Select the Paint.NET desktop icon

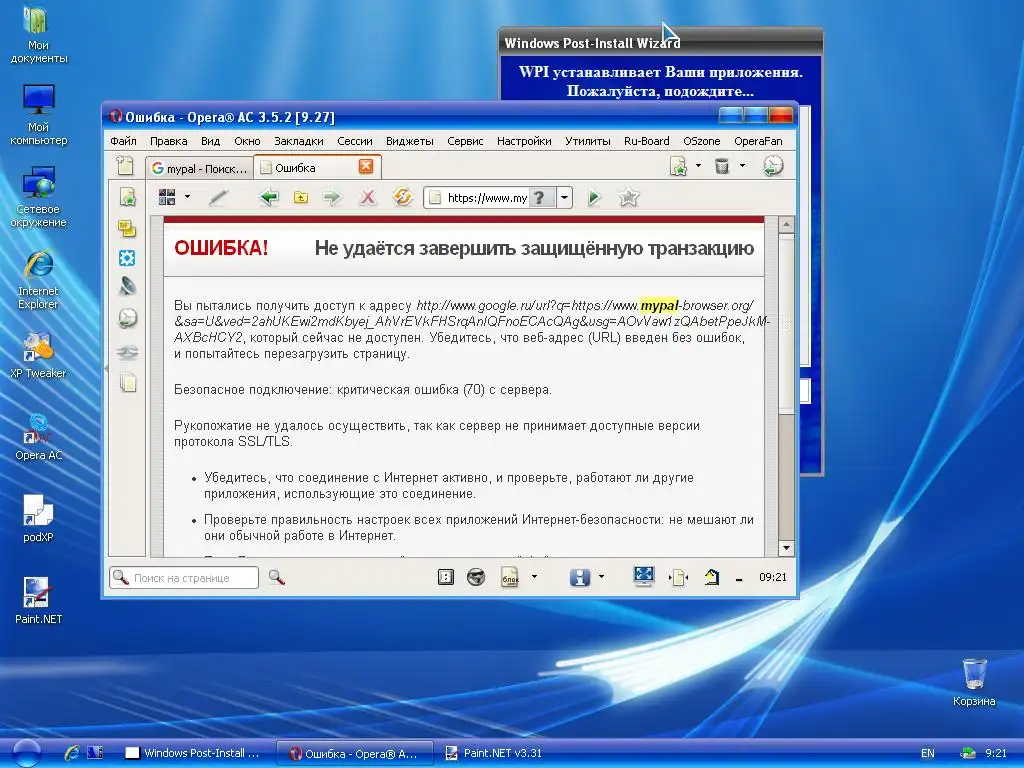click(39, 600)
